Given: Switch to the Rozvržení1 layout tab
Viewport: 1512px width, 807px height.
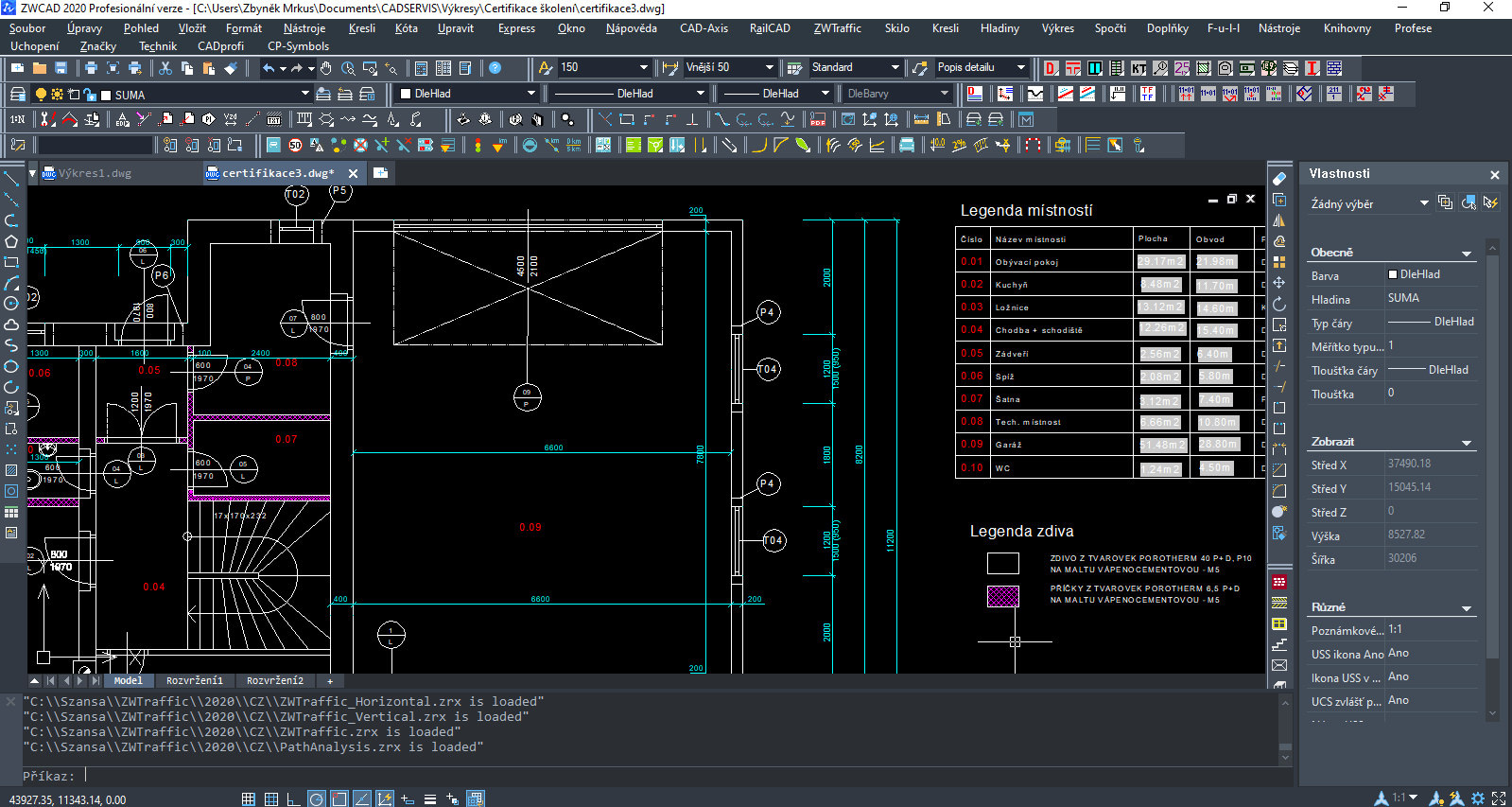Looking at the screenshot, I should [x=194, y=680].
